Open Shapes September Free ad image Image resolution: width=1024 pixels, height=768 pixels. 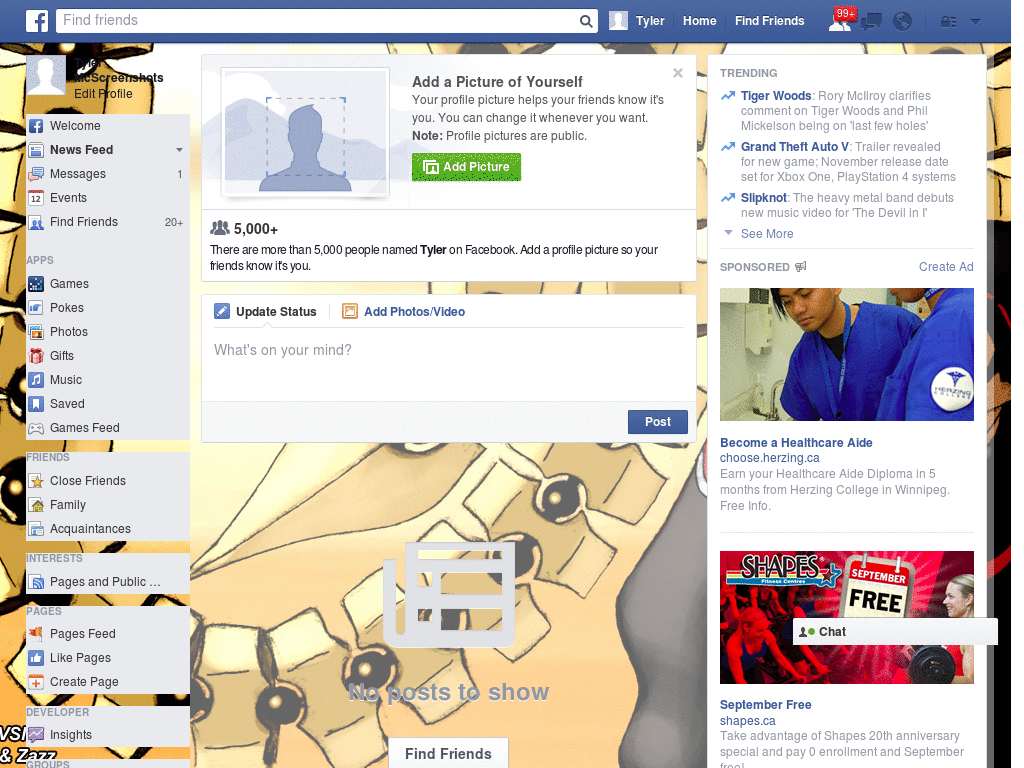[846, 618]
